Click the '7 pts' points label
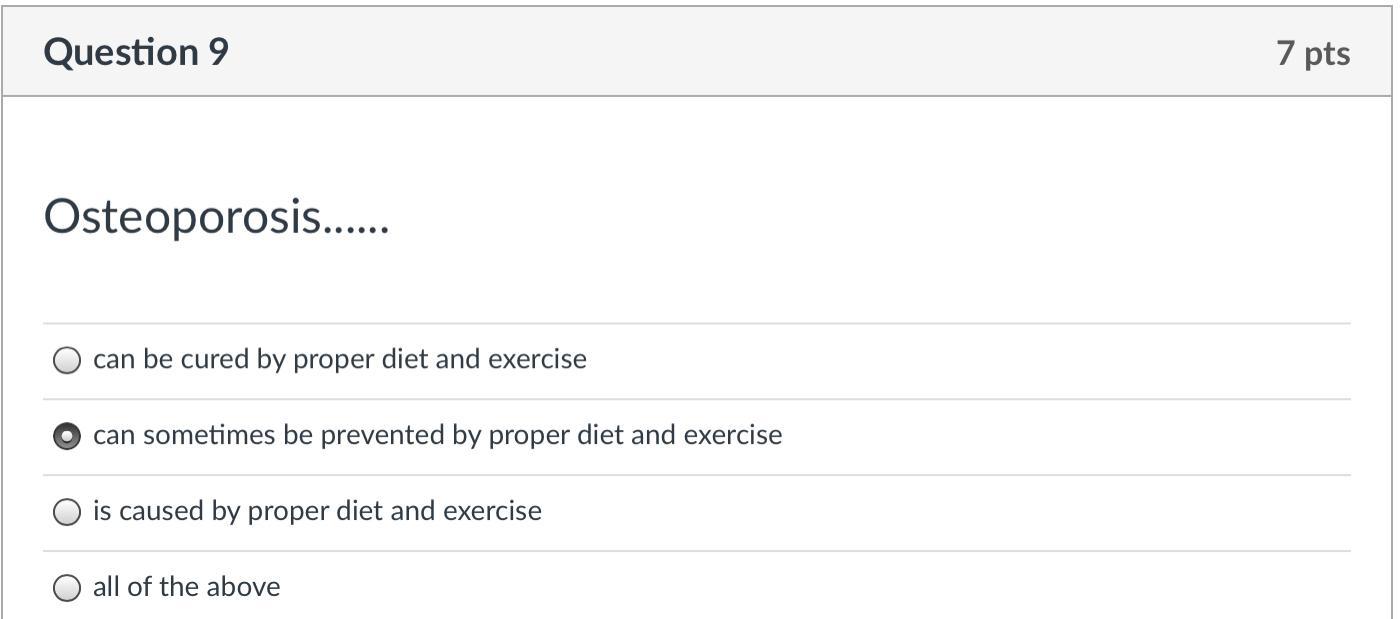Image resolution: width=1400 pixels, height=619 pixels. click(x=1312, y=53)
